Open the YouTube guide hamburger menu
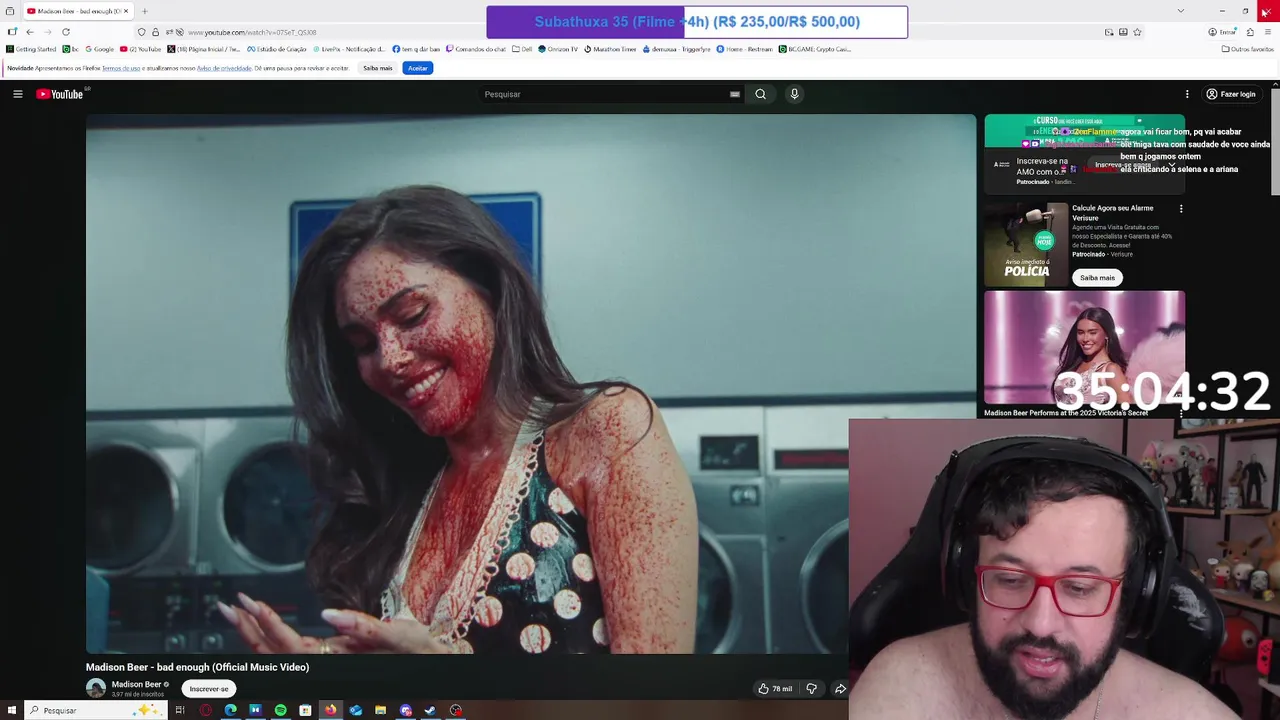This screenshot has height=720, width=1280. pyautogui.click(x=17, y=94)
